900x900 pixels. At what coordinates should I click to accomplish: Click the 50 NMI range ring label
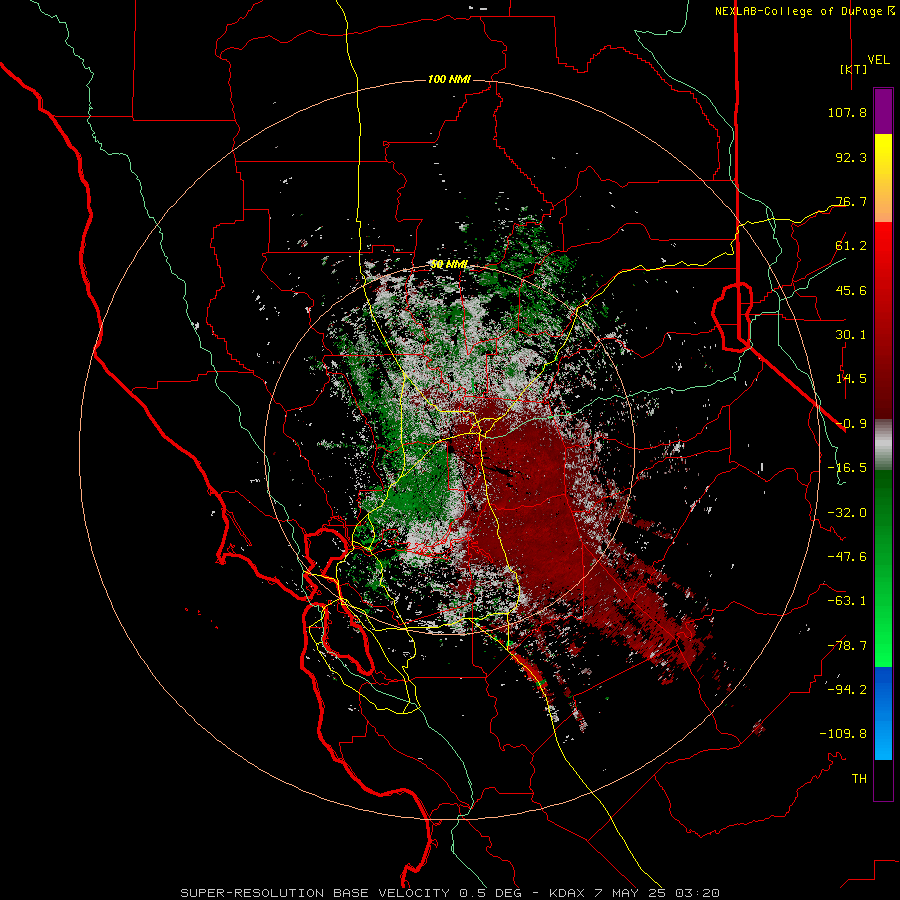[449, 264]
